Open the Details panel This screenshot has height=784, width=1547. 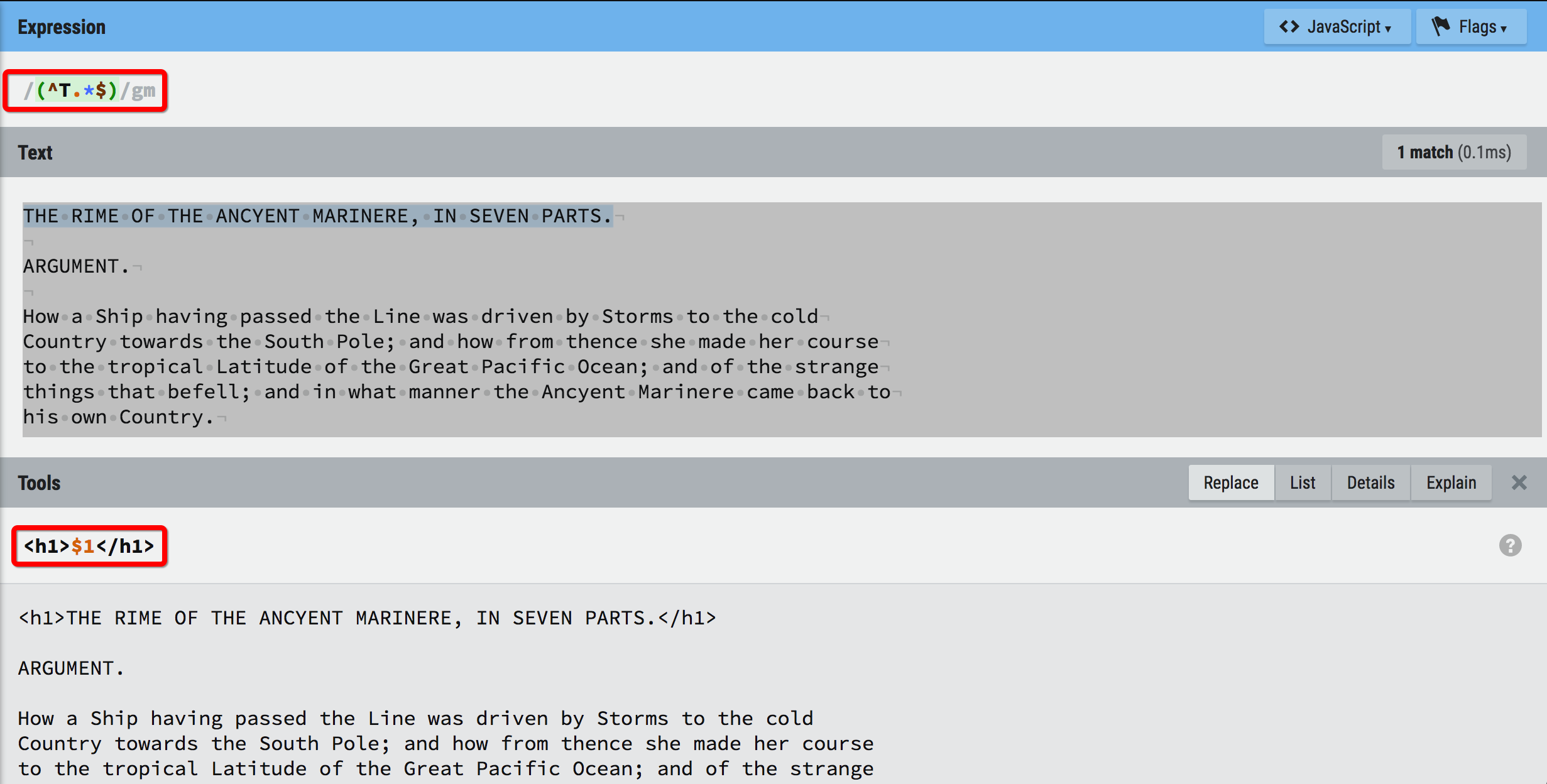[x=1370, y=483]
